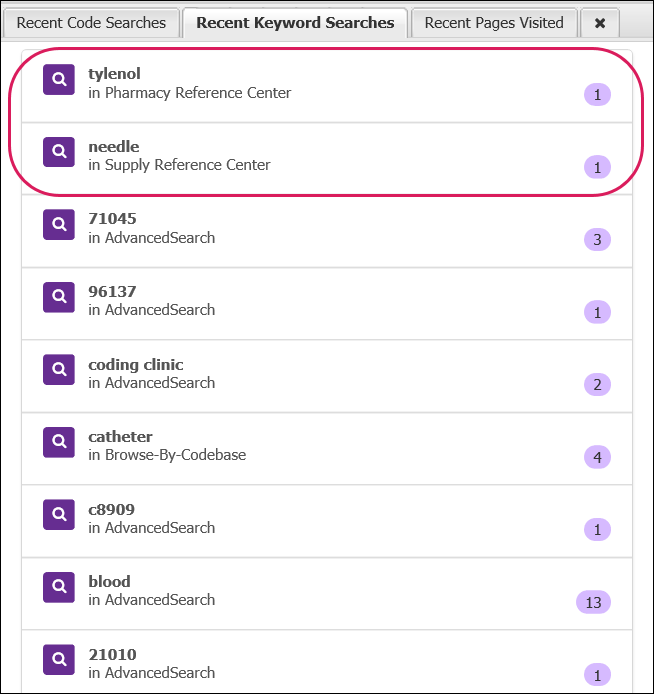Click the search icon beside blood
The image size is (654, 694).
[59, 587]
